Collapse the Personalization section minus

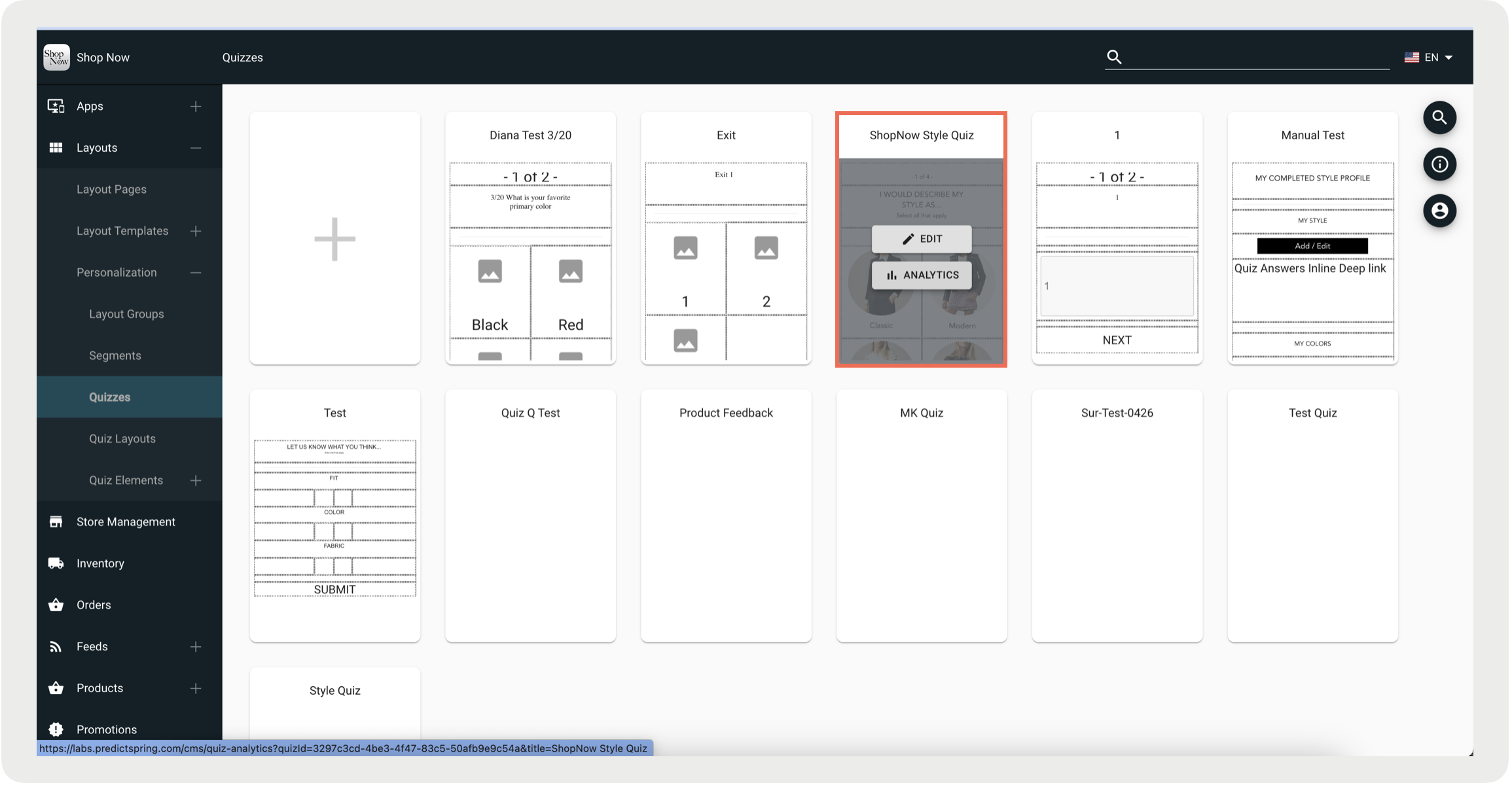[196, 273]
